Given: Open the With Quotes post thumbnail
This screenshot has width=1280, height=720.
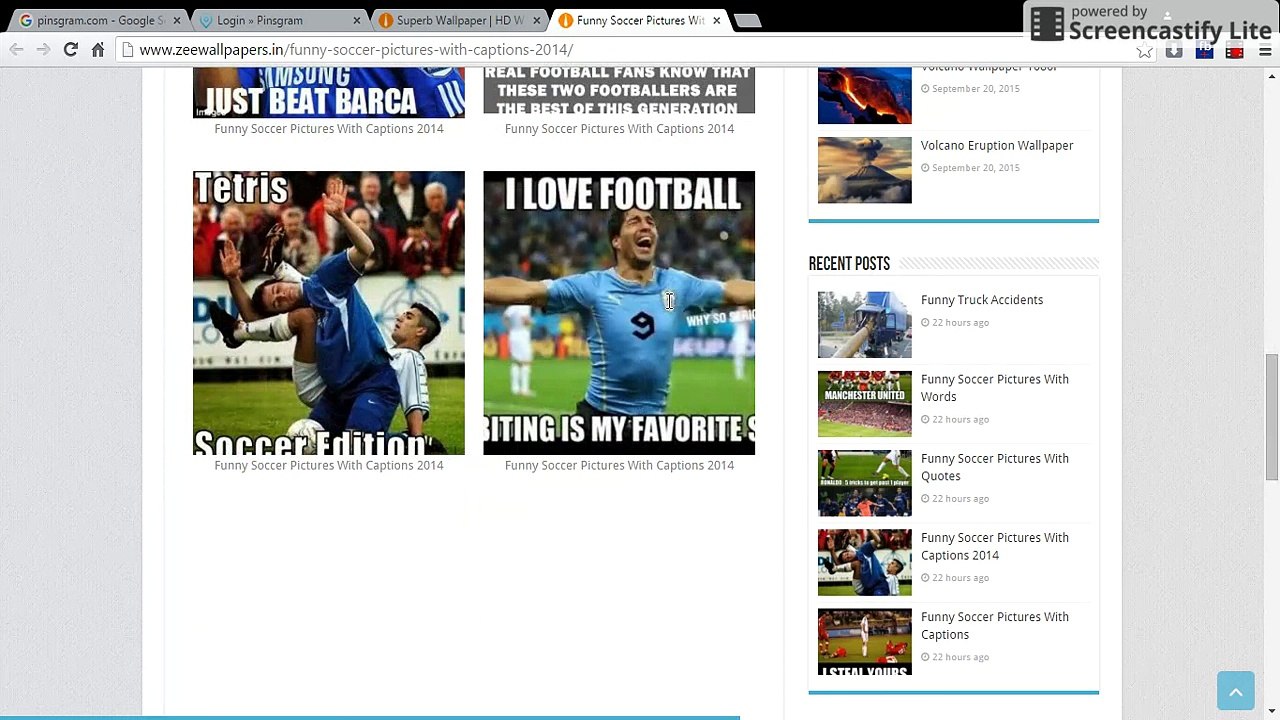Looking at the screenshot, I should click(x=865, y=483).
